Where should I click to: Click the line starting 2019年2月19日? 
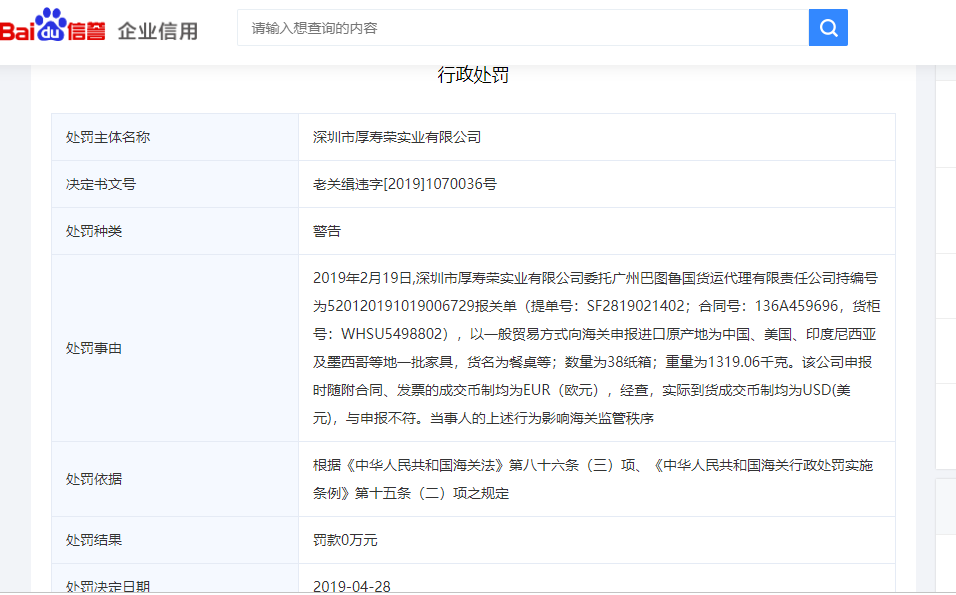tap(595, 278)
